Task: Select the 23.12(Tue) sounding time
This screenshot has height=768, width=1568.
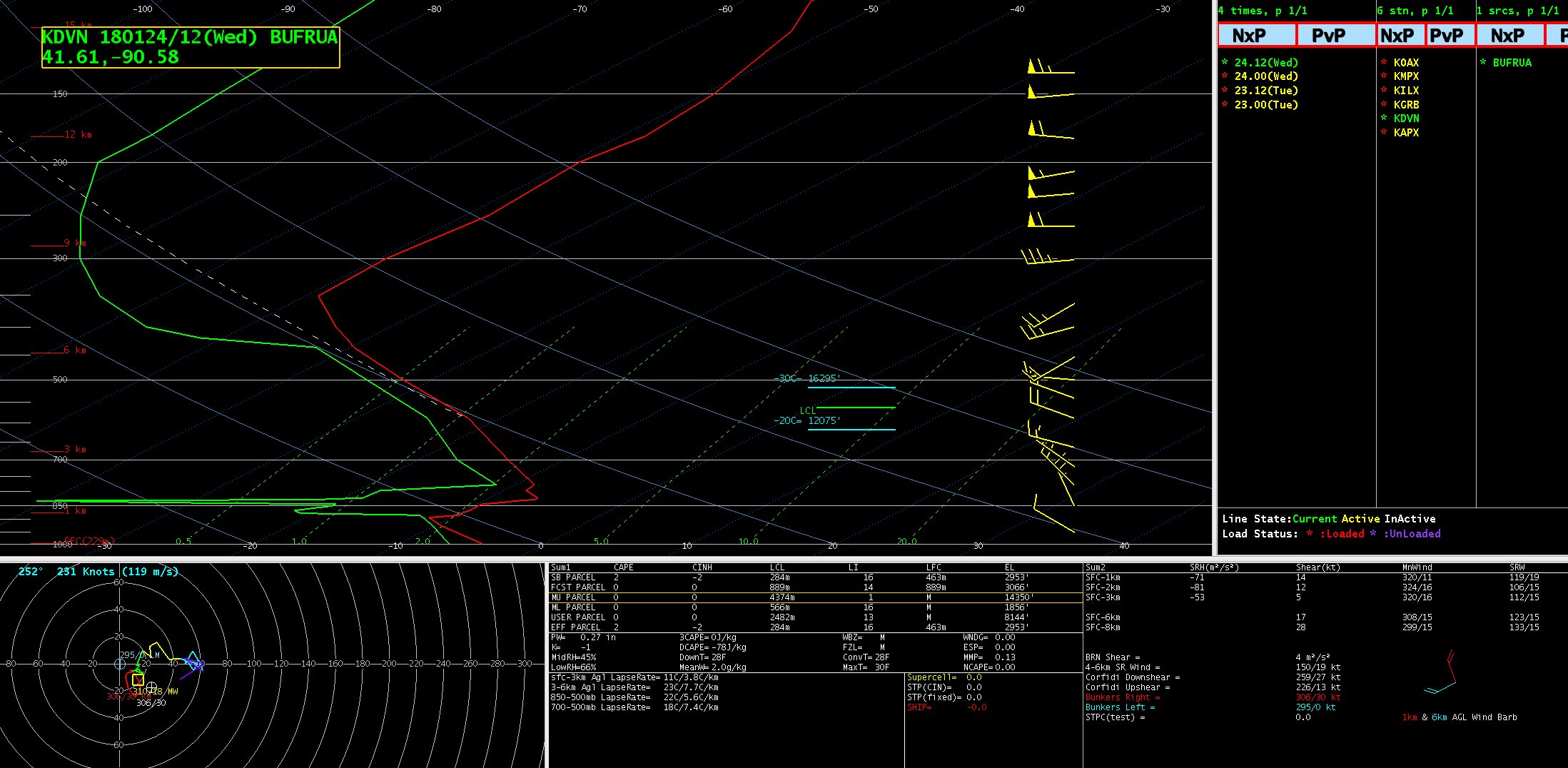Action: pyautogui.click(x=1265, y=91)
